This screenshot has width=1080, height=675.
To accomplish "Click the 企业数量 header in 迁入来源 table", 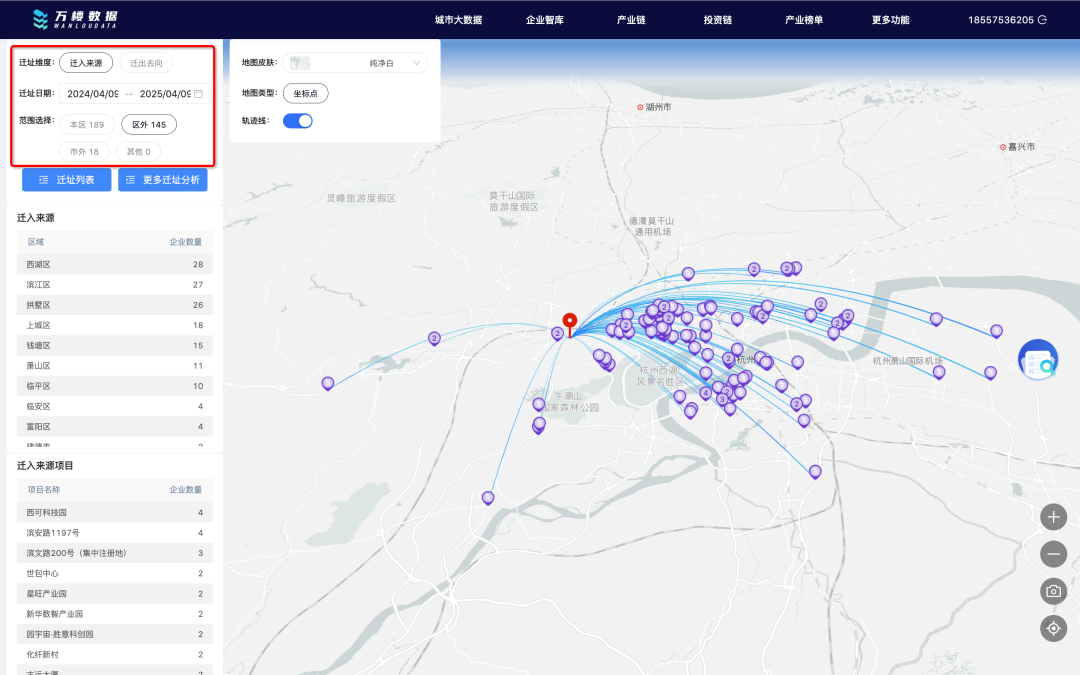I will (x=186, y=242).
